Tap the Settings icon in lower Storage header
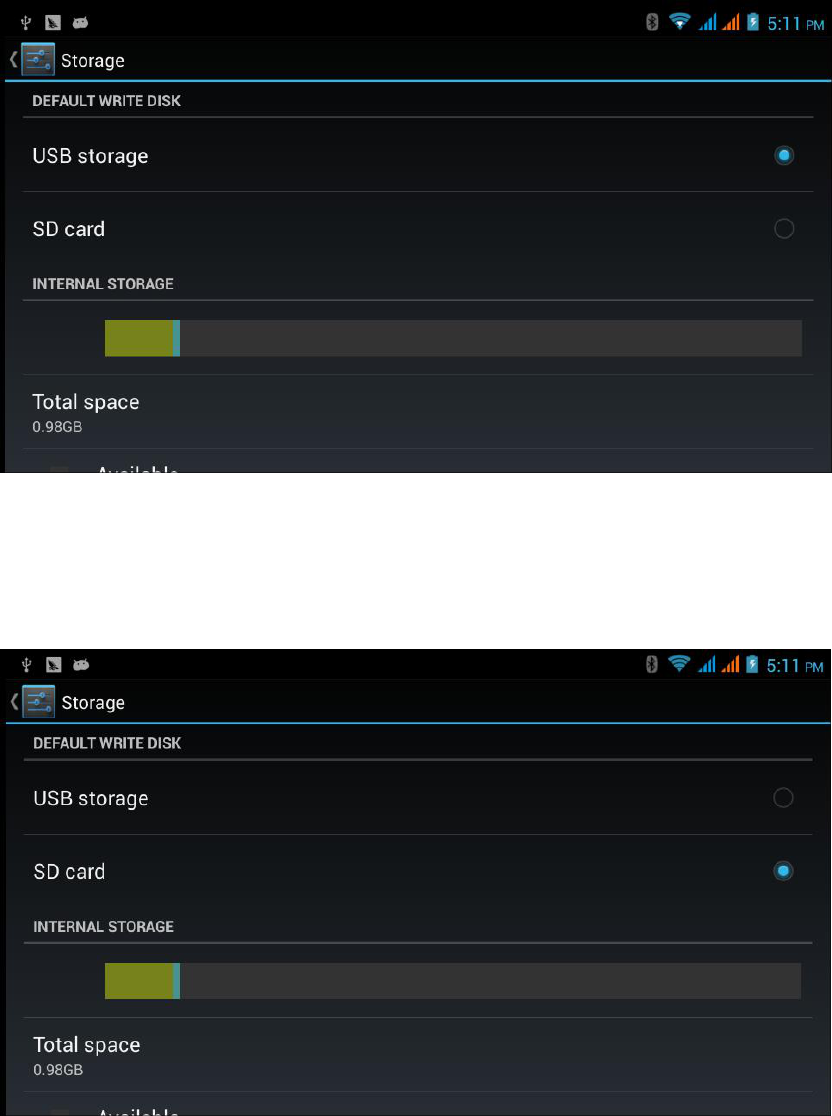The image size is (832, 1116). [x=38, y=702]
